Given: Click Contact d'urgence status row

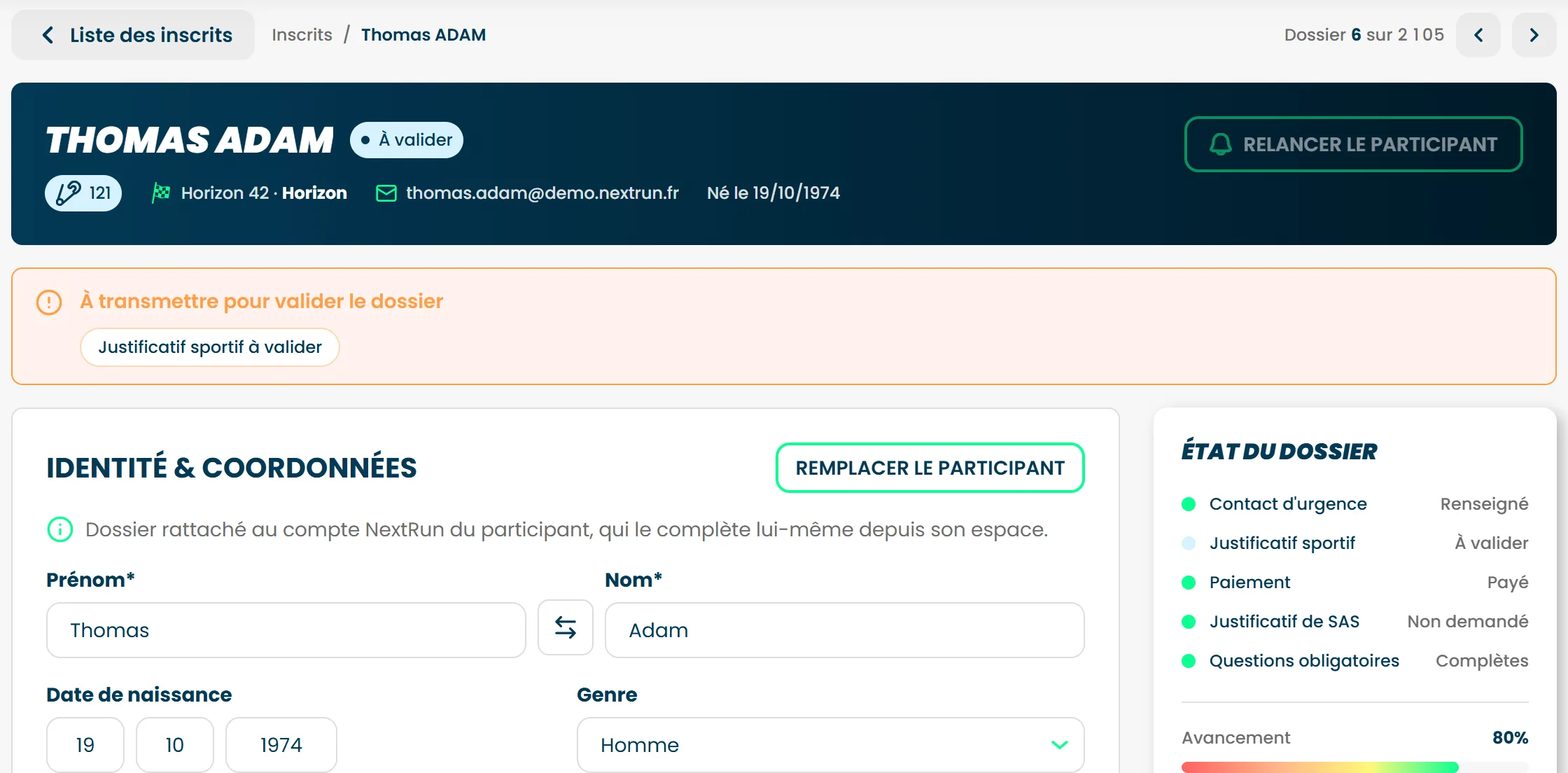Looking at the screenshot, I should [1354, 504].
